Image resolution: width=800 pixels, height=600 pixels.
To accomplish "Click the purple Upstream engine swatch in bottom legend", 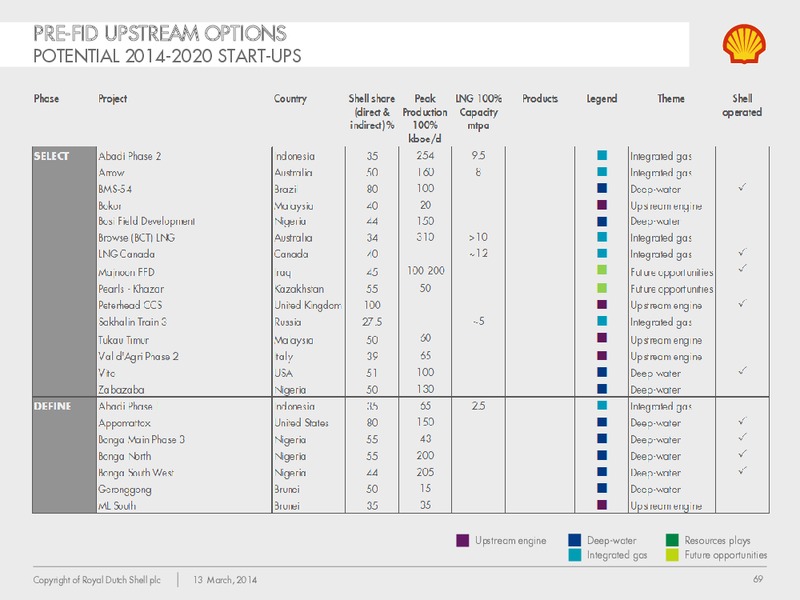I will [x=463, y=541].
